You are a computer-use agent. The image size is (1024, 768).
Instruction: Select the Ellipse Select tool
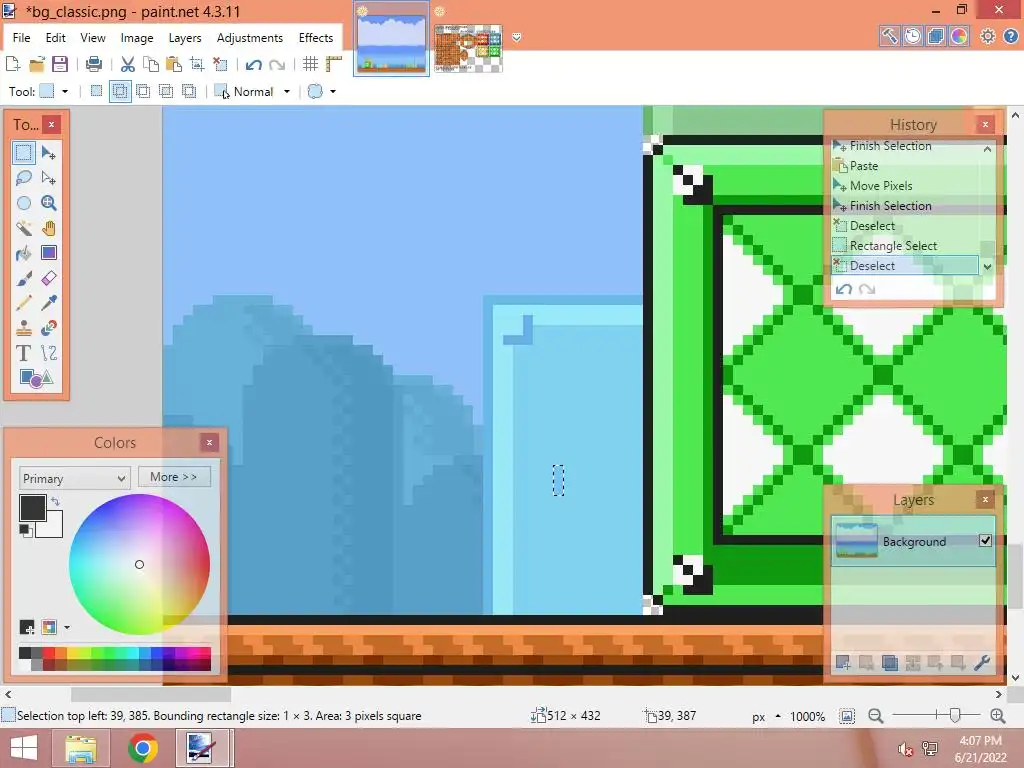point(24,203)
